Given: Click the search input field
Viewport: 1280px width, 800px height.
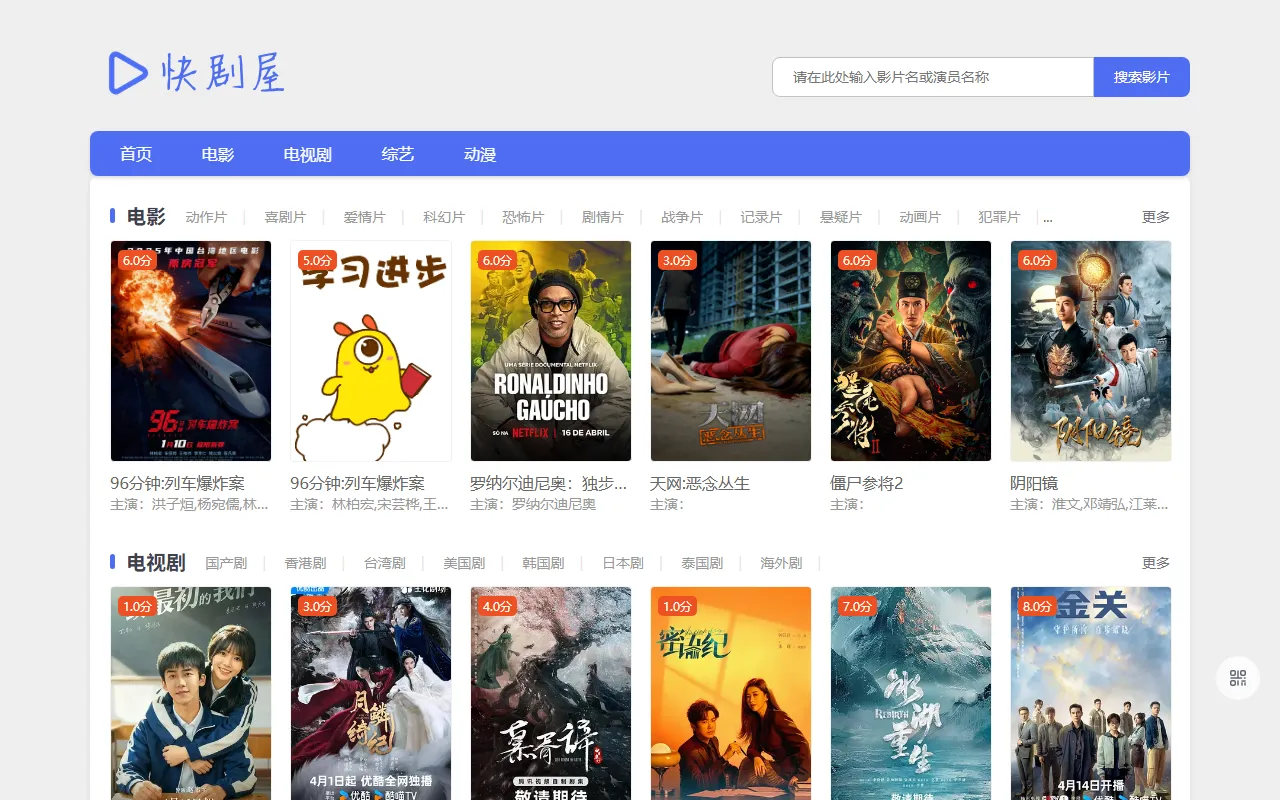Looking at the screenshot, I should (932, 77).
